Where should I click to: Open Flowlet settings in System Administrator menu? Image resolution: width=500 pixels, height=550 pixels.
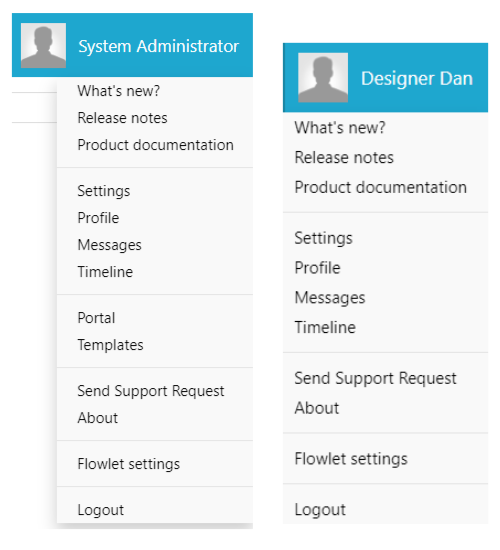[129, 464]
